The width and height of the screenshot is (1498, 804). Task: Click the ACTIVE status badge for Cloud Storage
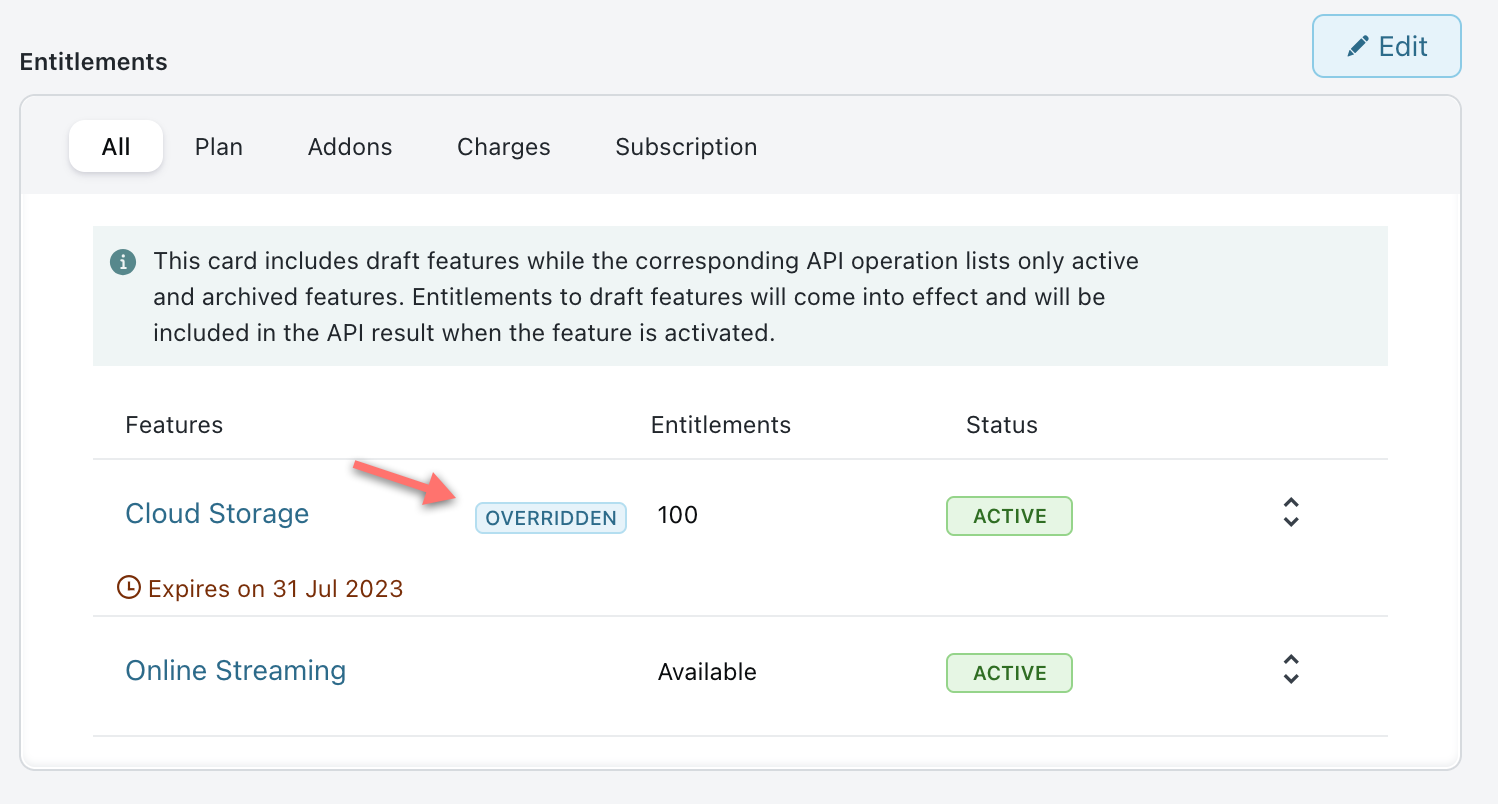click(1009, 516)
